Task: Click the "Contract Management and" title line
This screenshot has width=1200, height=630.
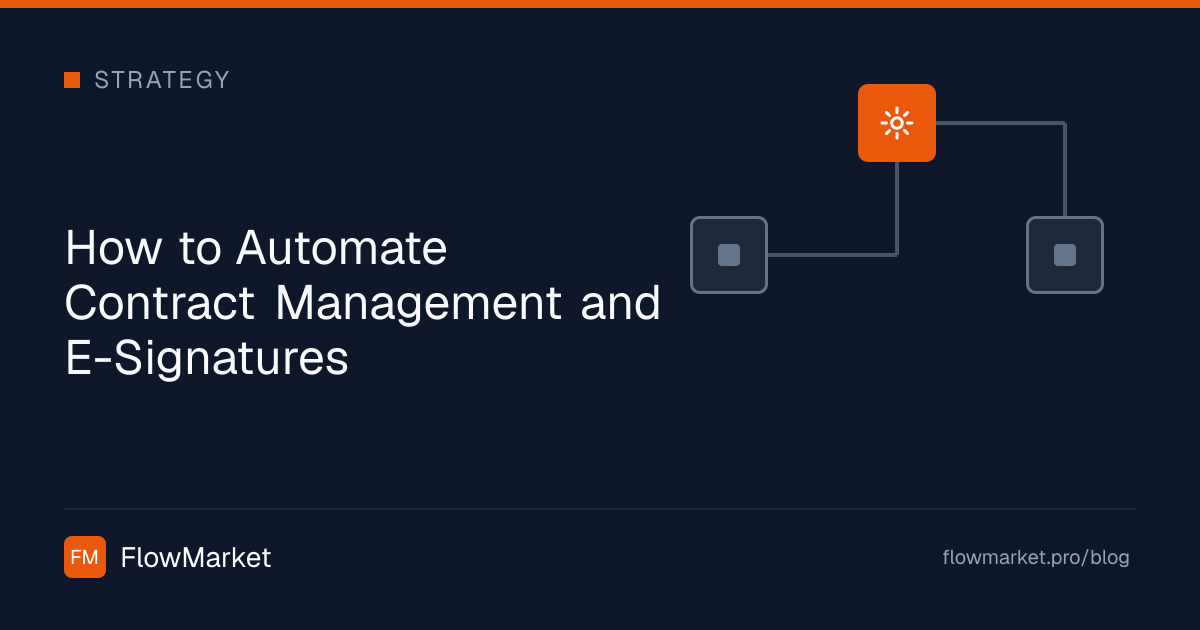Action: pyautogui.click(x=363, y=303)
